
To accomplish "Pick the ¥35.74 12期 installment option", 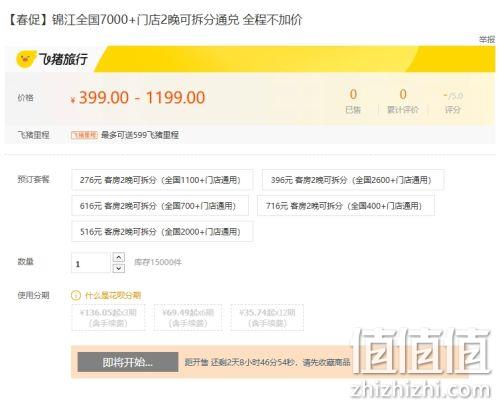I will coord(267,317).
